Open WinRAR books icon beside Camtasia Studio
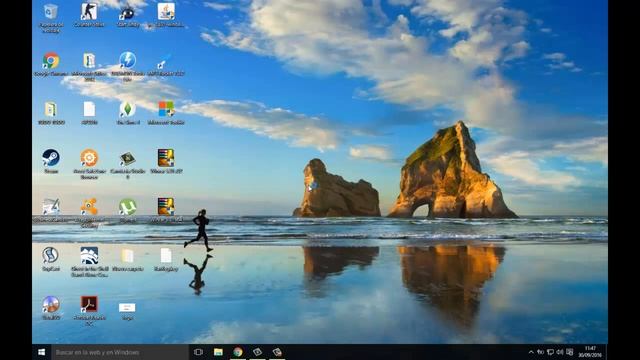The height and width of the screenshot is (360, 640). coord(166,158)
